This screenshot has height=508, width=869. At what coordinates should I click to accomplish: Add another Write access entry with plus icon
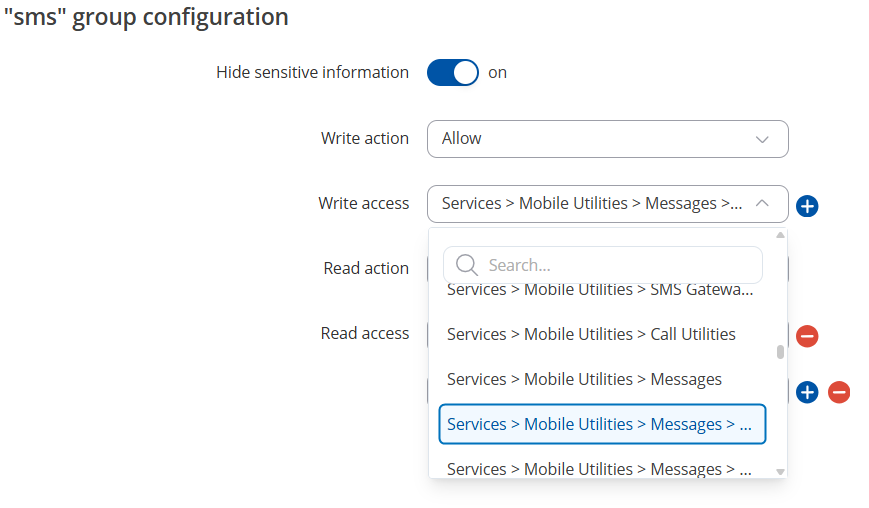[807, 206]
